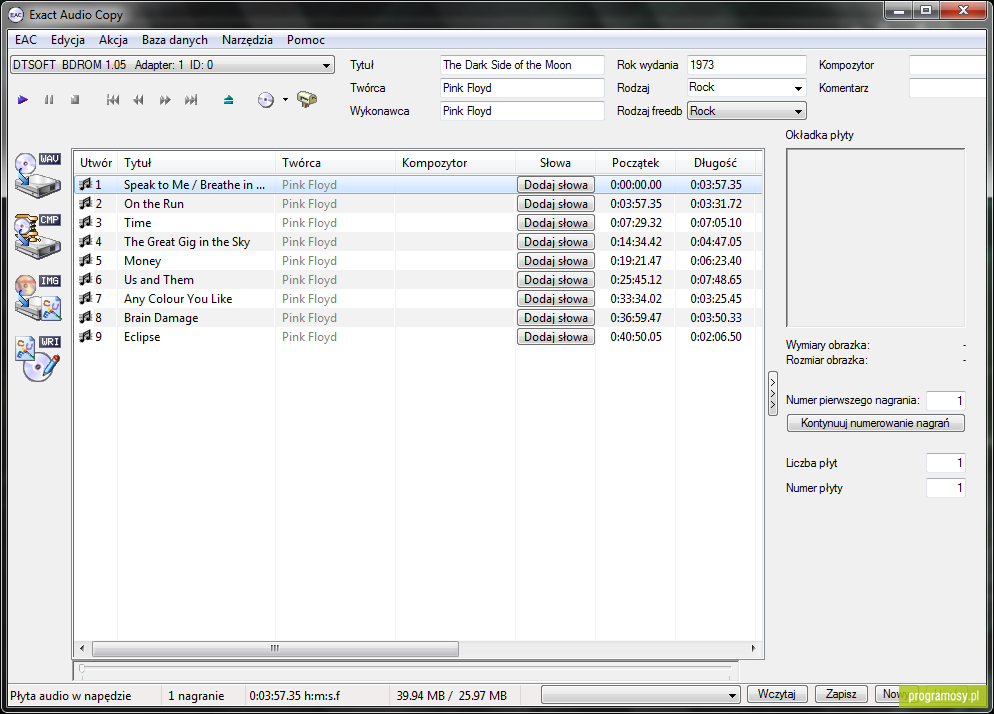Click Dodaj słowa for On the Run

[556, 204]
